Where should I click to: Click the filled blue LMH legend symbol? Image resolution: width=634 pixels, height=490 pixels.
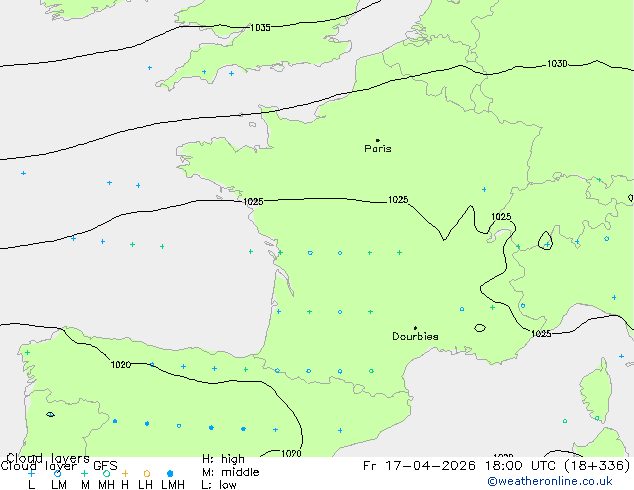coord(170,473)
